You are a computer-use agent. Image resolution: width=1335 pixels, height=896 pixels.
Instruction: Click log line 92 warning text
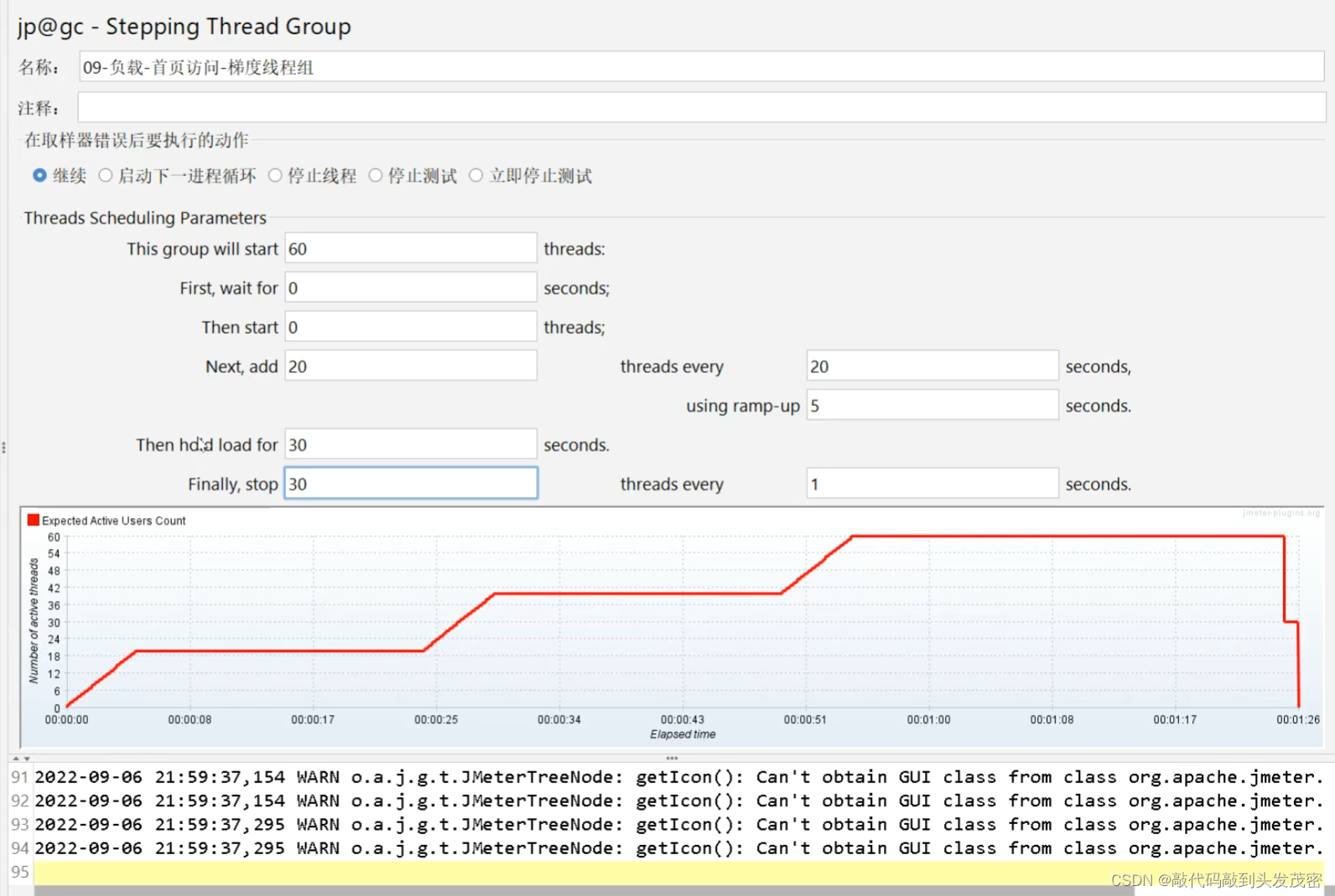(678, 800)
